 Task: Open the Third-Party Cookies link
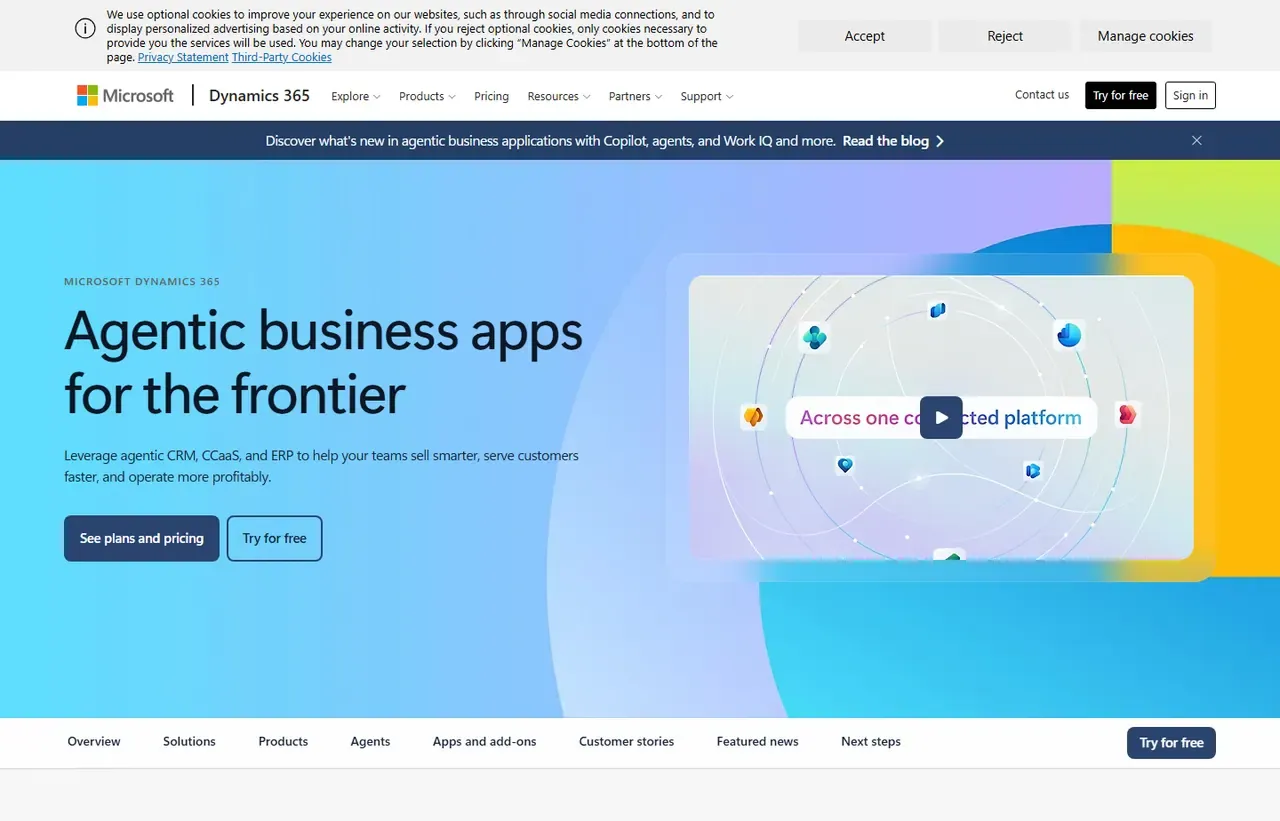282,58
